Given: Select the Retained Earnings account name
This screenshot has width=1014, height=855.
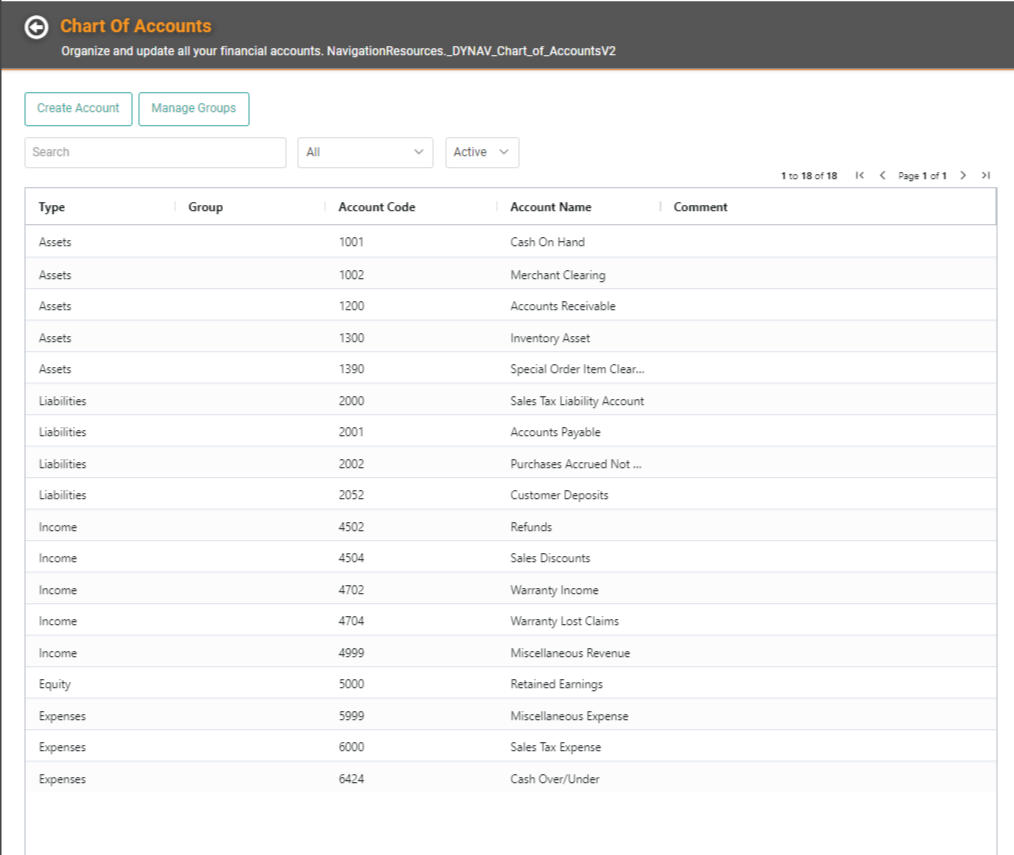Looking at the screenshot, I should tap(556, 684).
